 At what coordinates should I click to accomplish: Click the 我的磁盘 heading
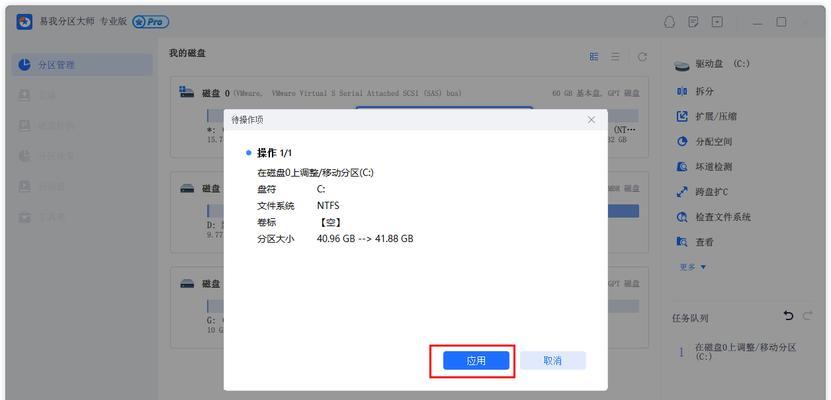188,53
